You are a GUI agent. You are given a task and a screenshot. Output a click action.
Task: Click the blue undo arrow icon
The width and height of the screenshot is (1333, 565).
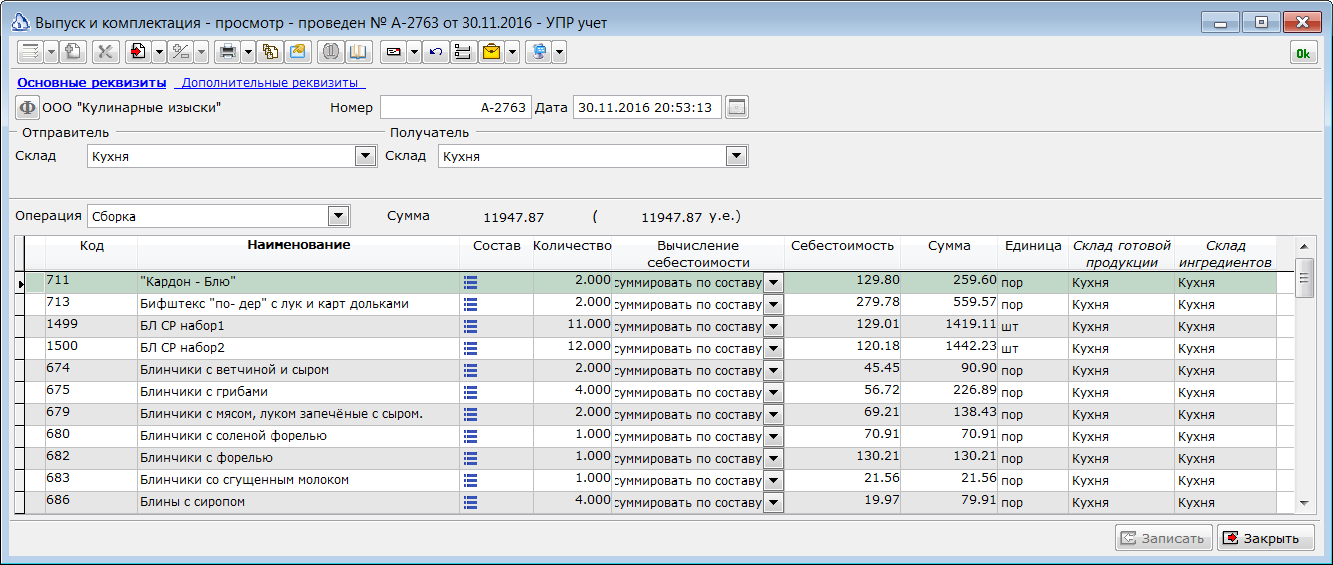pos(435,52)
